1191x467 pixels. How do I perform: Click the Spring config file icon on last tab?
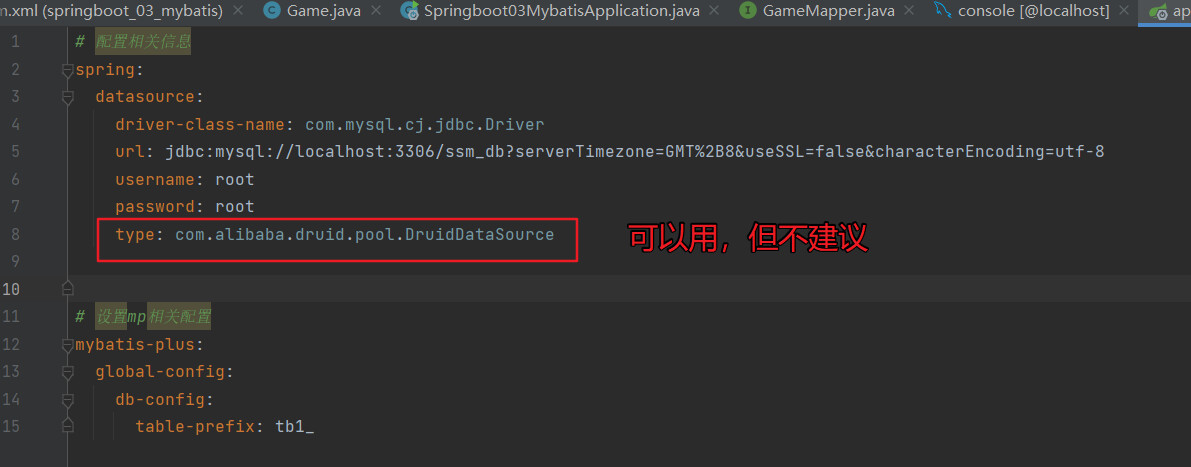coord(1158,11)
